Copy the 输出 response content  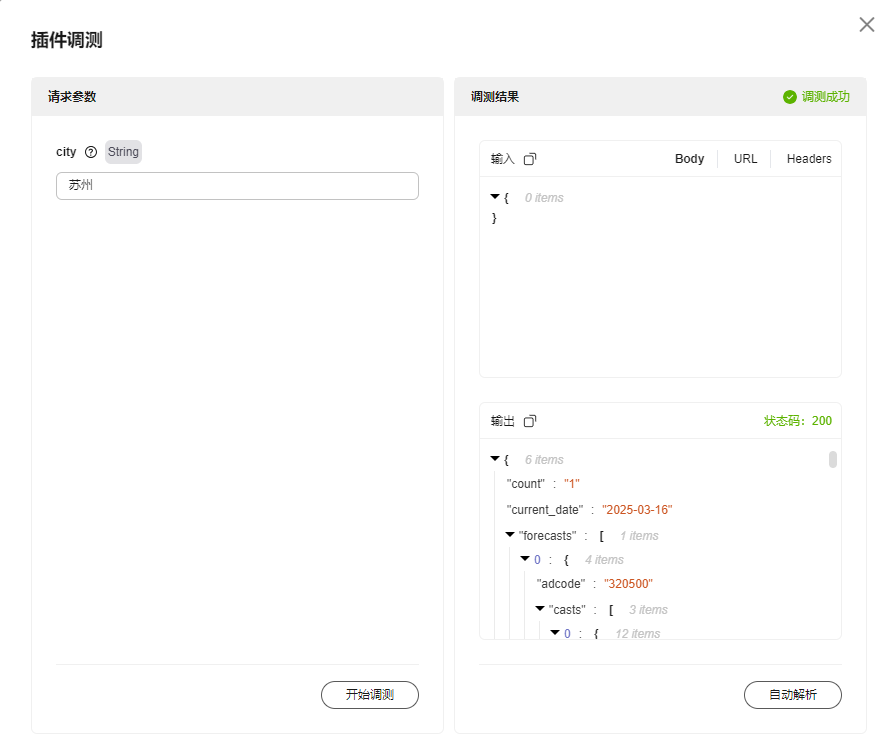click(530, 421)
